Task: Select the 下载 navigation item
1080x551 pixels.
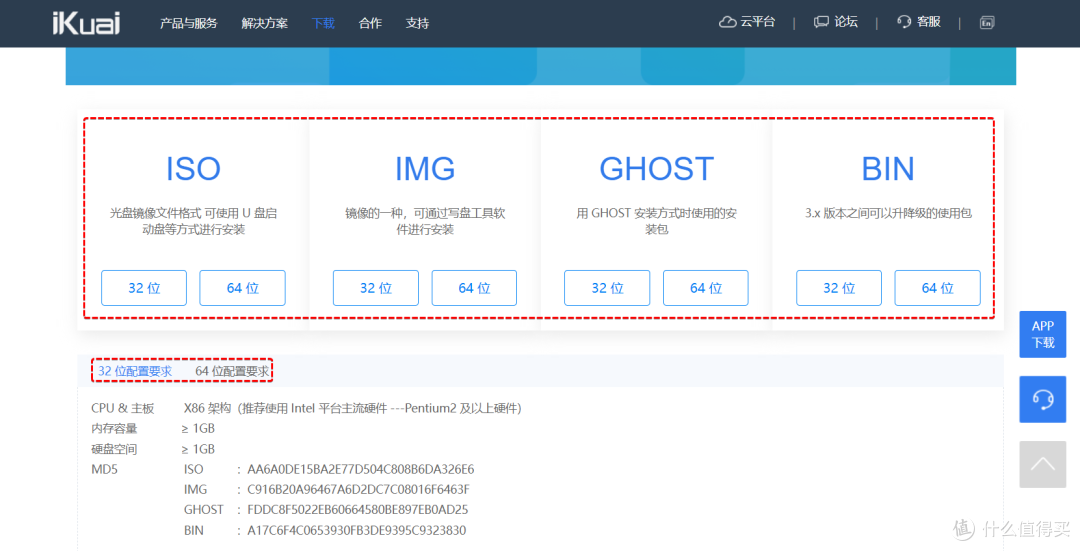Action: 323,23
